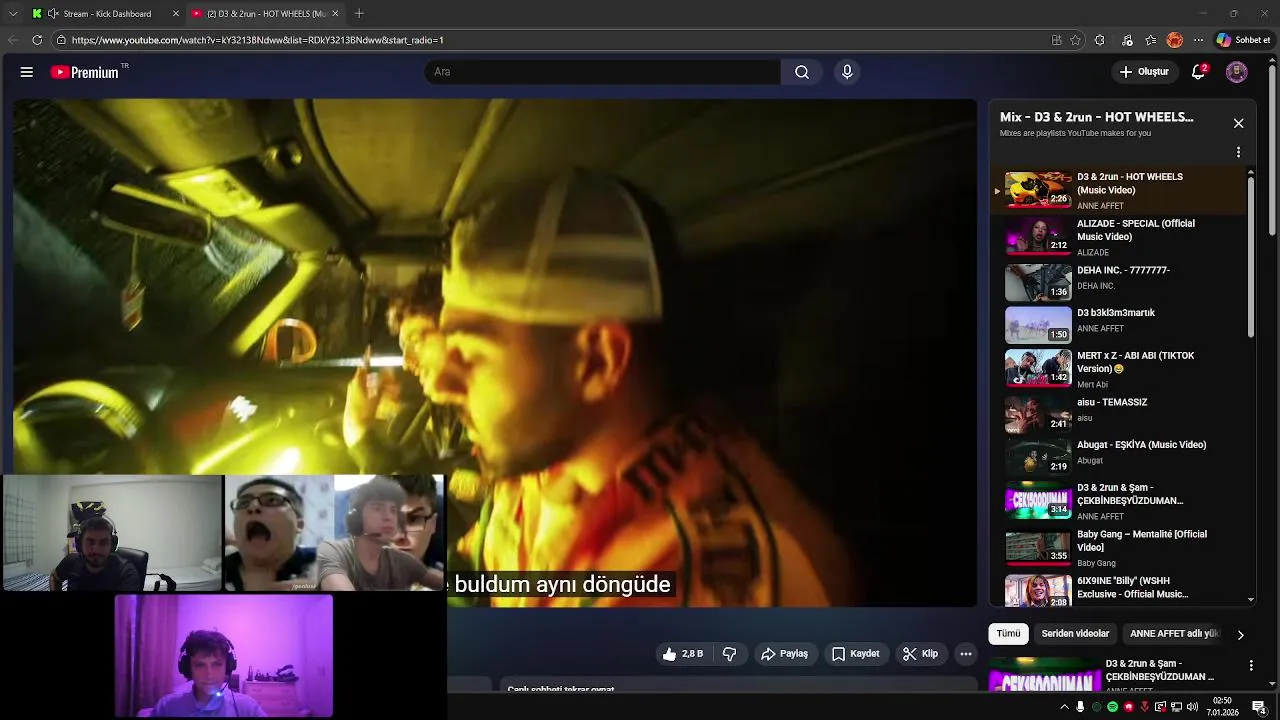Open Mix playlist three-dot options
Screen dimensions: 1280x720
1238,153
